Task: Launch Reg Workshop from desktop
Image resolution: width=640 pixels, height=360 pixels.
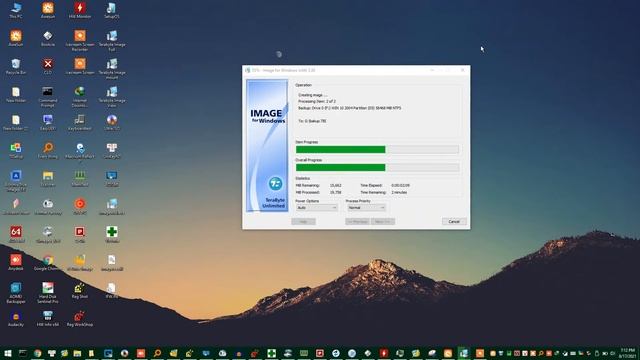Action: pyautogui.click(x=80, y=319)
